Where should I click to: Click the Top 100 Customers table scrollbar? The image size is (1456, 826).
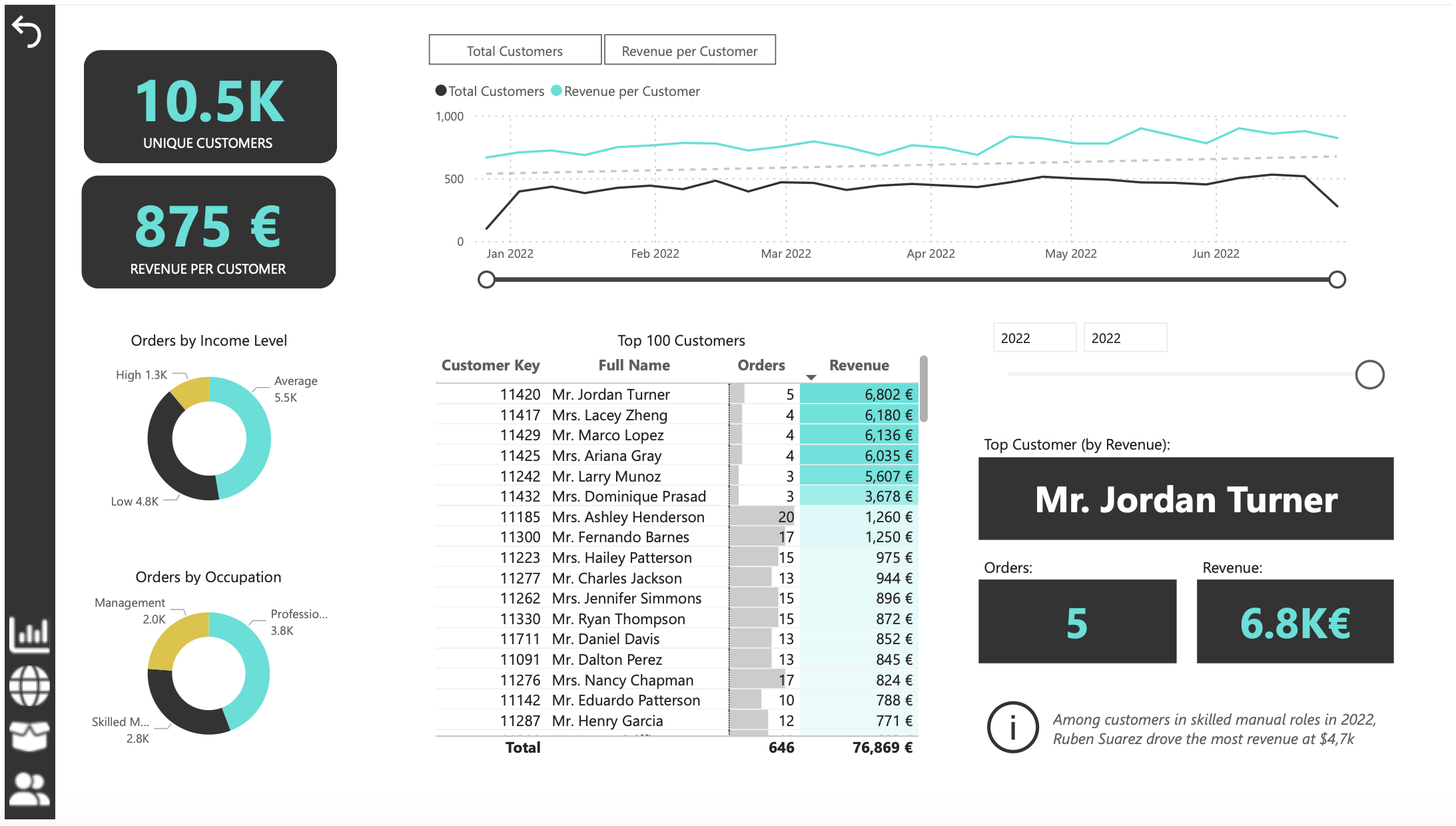[x=924, y=389]
